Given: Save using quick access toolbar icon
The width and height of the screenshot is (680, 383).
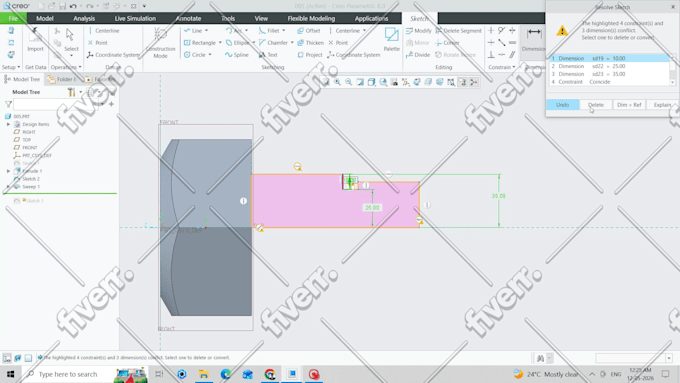Looking at the screenshot, I should click(62, 6).
